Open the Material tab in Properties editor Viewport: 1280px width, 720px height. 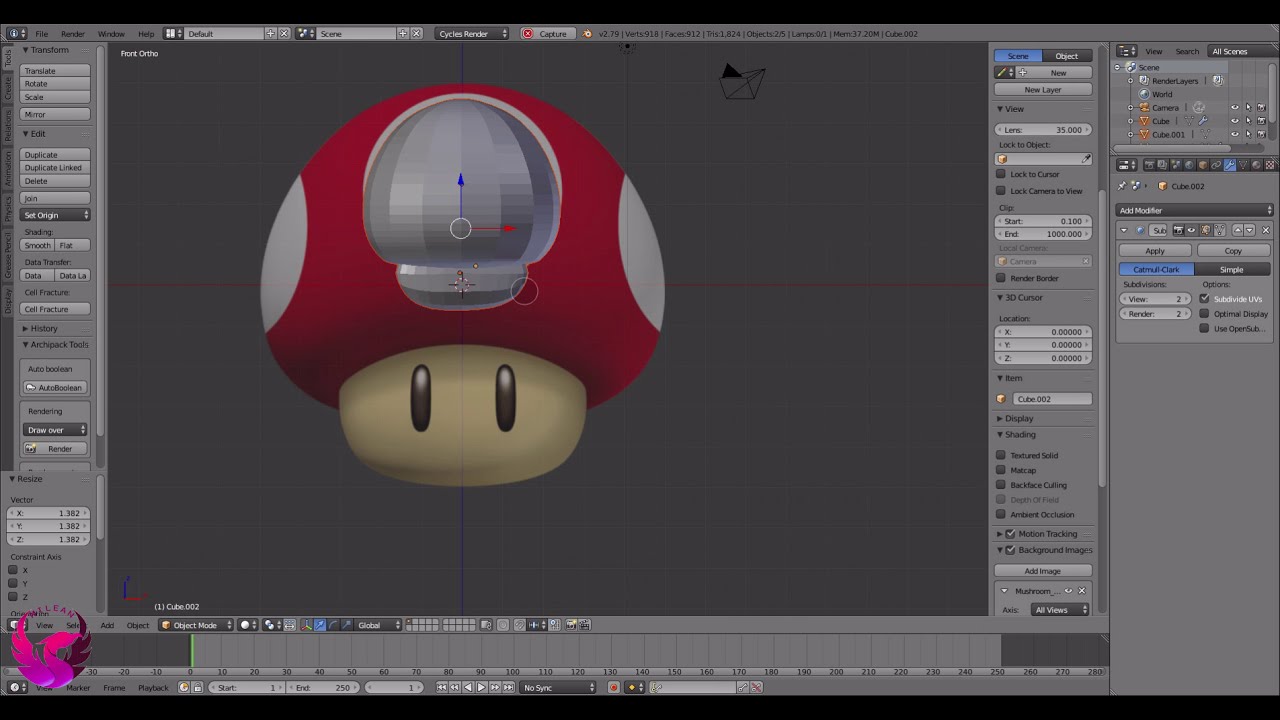coord(1256,165)
